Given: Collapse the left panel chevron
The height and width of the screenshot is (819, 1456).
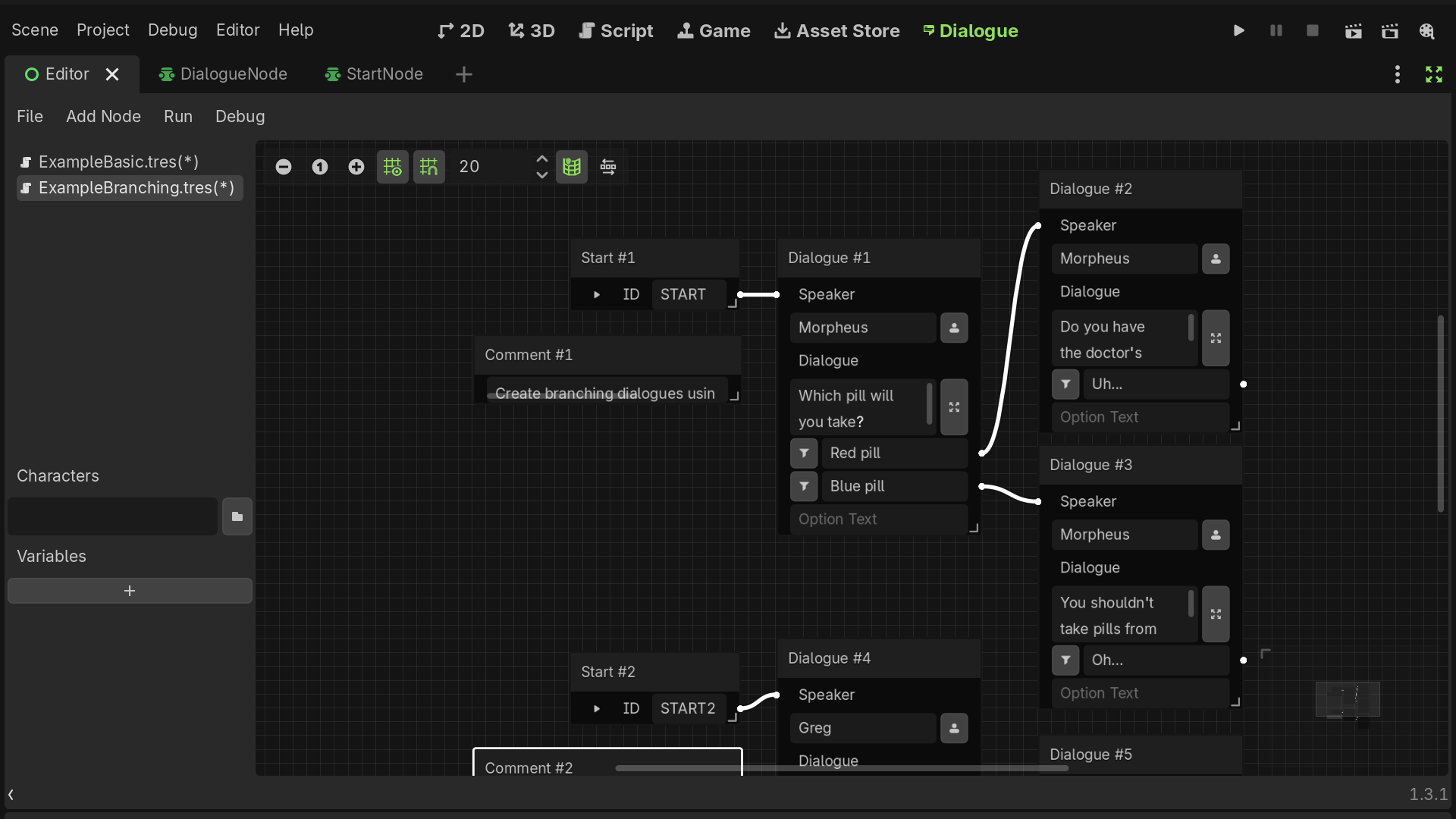Looking at the screenshot, I should pyautogui.click(x=11, y=795).
